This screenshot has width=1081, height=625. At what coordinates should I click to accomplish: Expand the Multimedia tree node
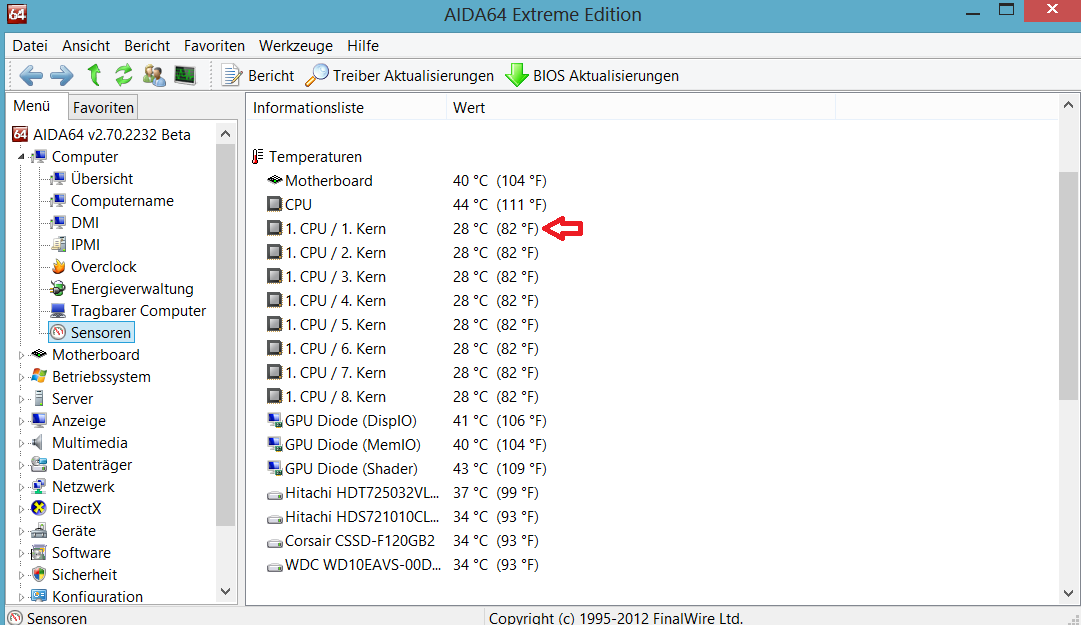pyautogui.click(x=21, y=444)
